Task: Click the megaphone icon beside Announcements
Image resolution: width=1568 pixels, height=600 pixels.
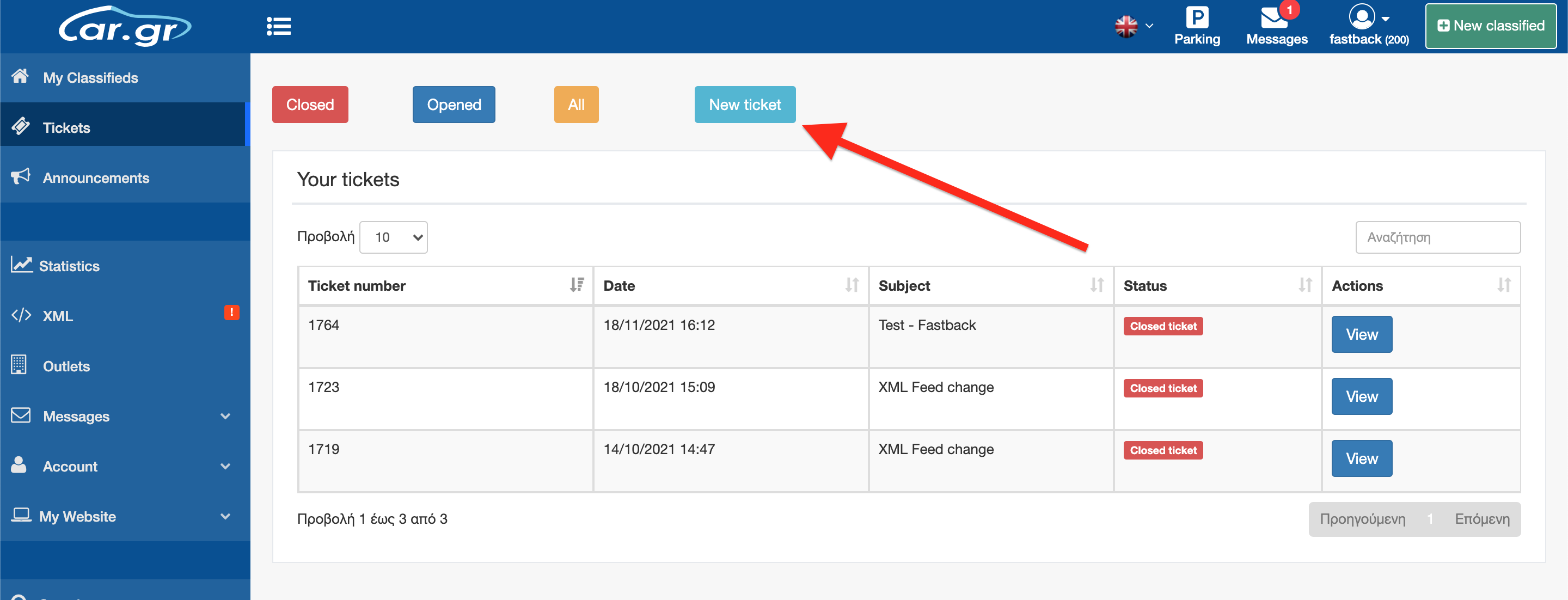Action: click(21, 176)
